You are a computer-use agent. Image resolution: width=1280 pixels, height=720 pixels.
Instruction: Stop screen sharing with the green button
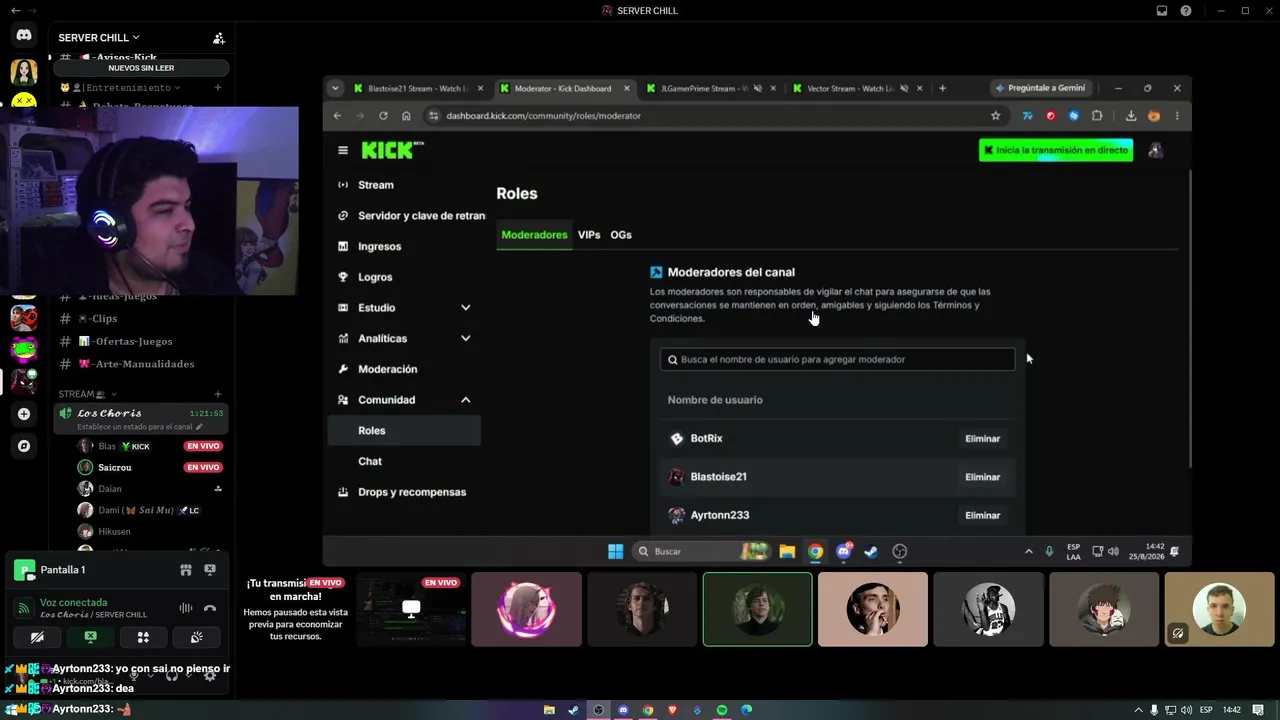coord(90,637)
